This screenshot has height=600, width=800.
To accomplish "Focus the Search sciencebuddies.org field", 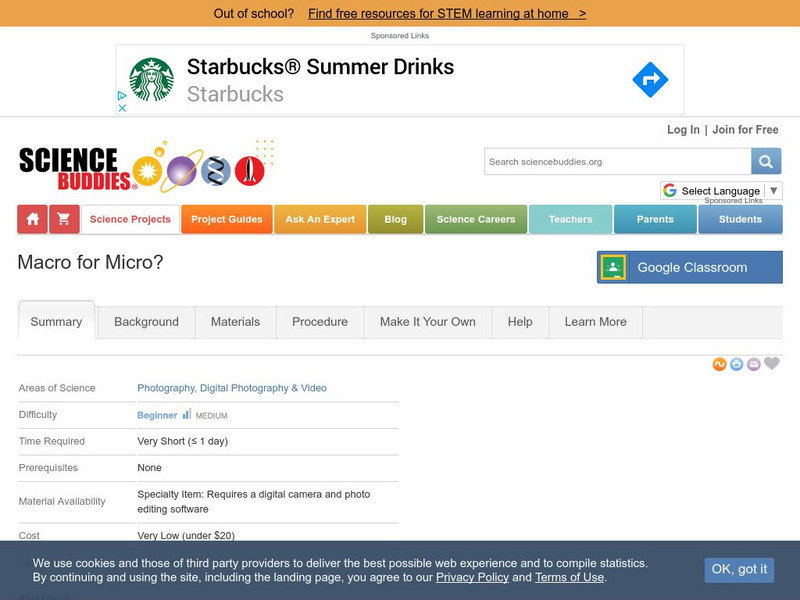I will [617, 161].
